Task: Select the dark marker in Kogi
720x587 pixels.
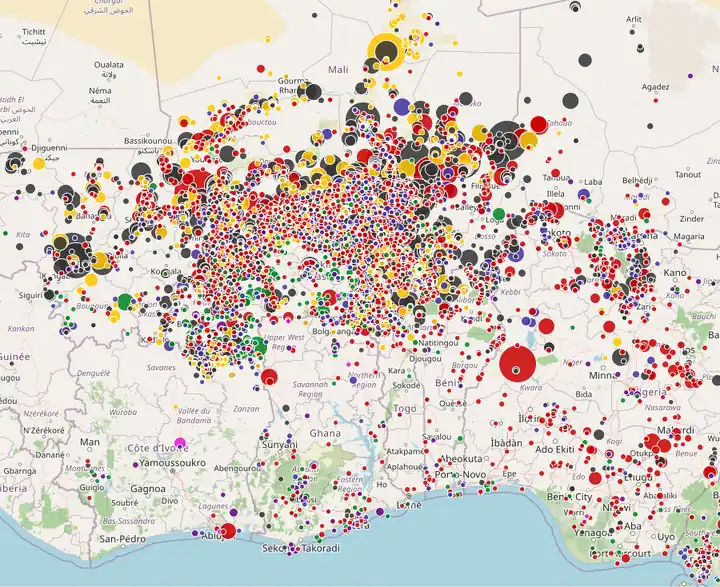Action: click(599, 434)
